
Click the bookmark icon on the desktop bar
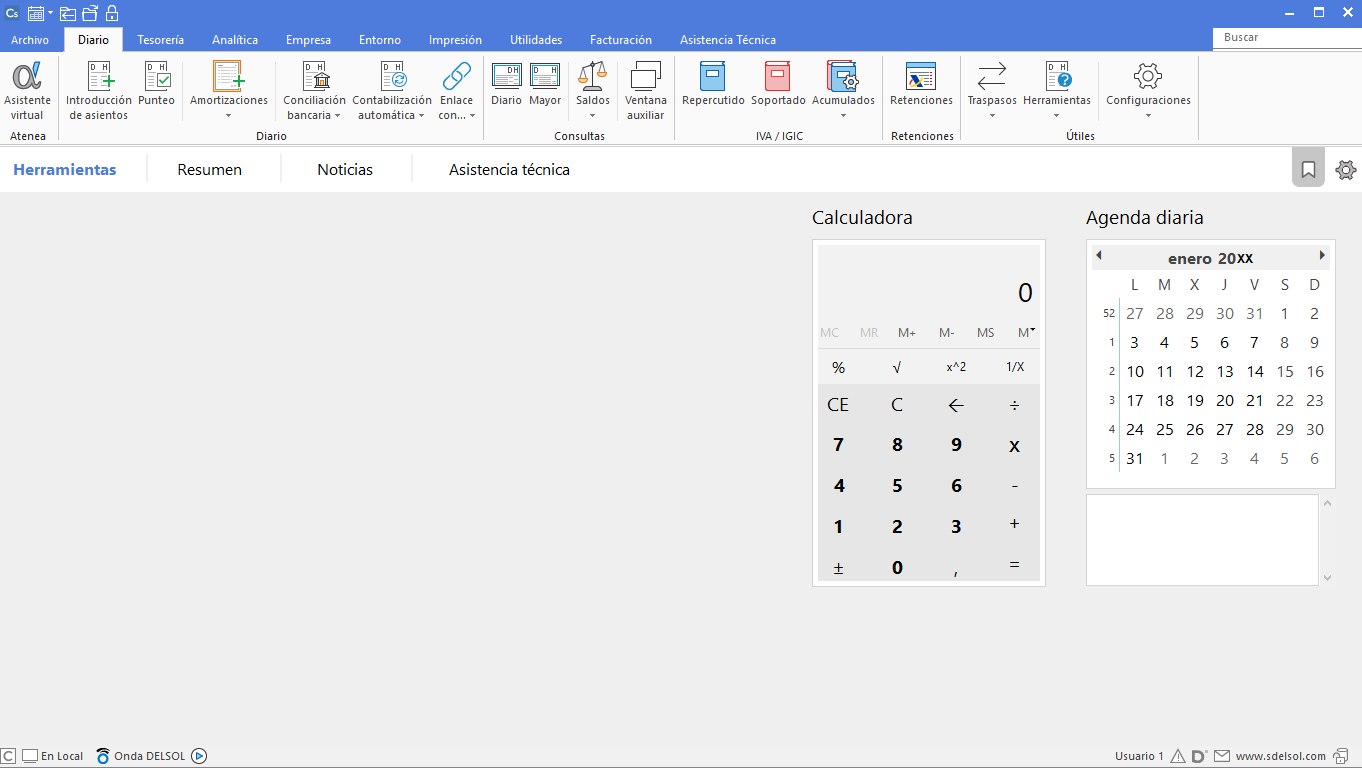[x=1308, y=169]
